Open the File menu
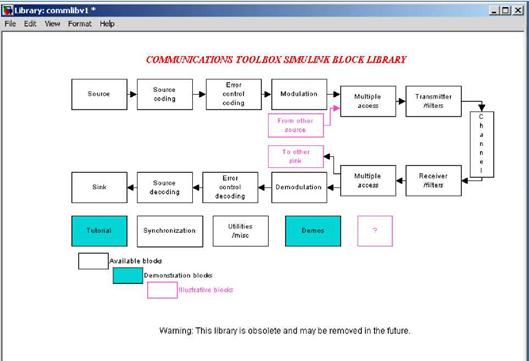The image size is (529, 361). 10,24
